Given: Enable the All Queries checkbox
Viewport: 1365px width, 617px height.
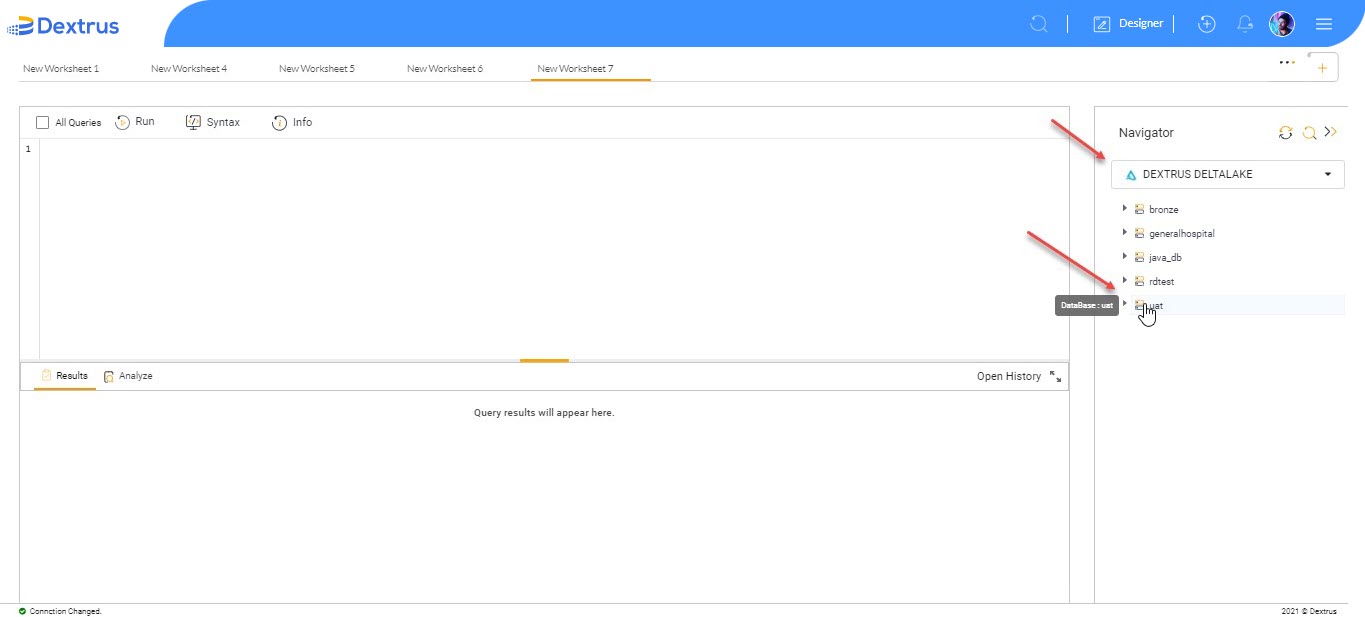Looking at the screenshot, I should coord(42,123).
